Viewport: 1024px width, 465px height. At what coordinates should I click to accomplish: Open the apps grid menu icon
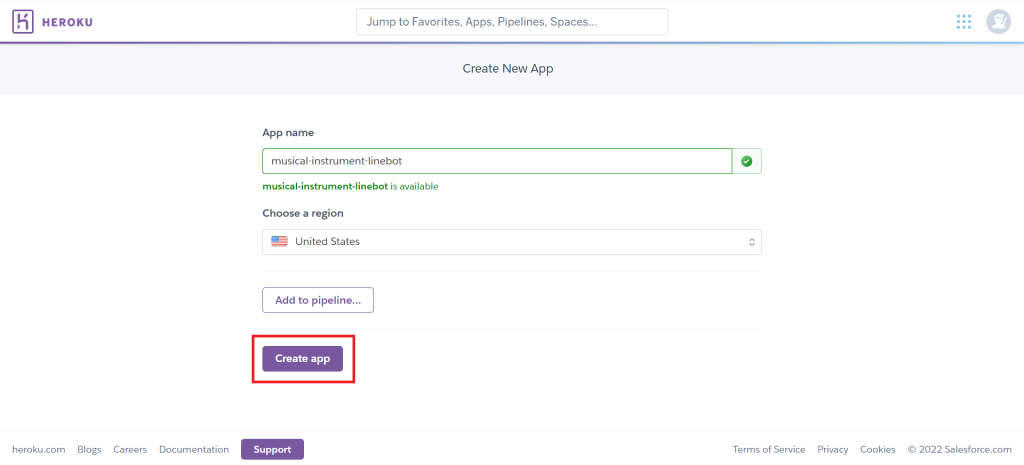coord(963,22)
